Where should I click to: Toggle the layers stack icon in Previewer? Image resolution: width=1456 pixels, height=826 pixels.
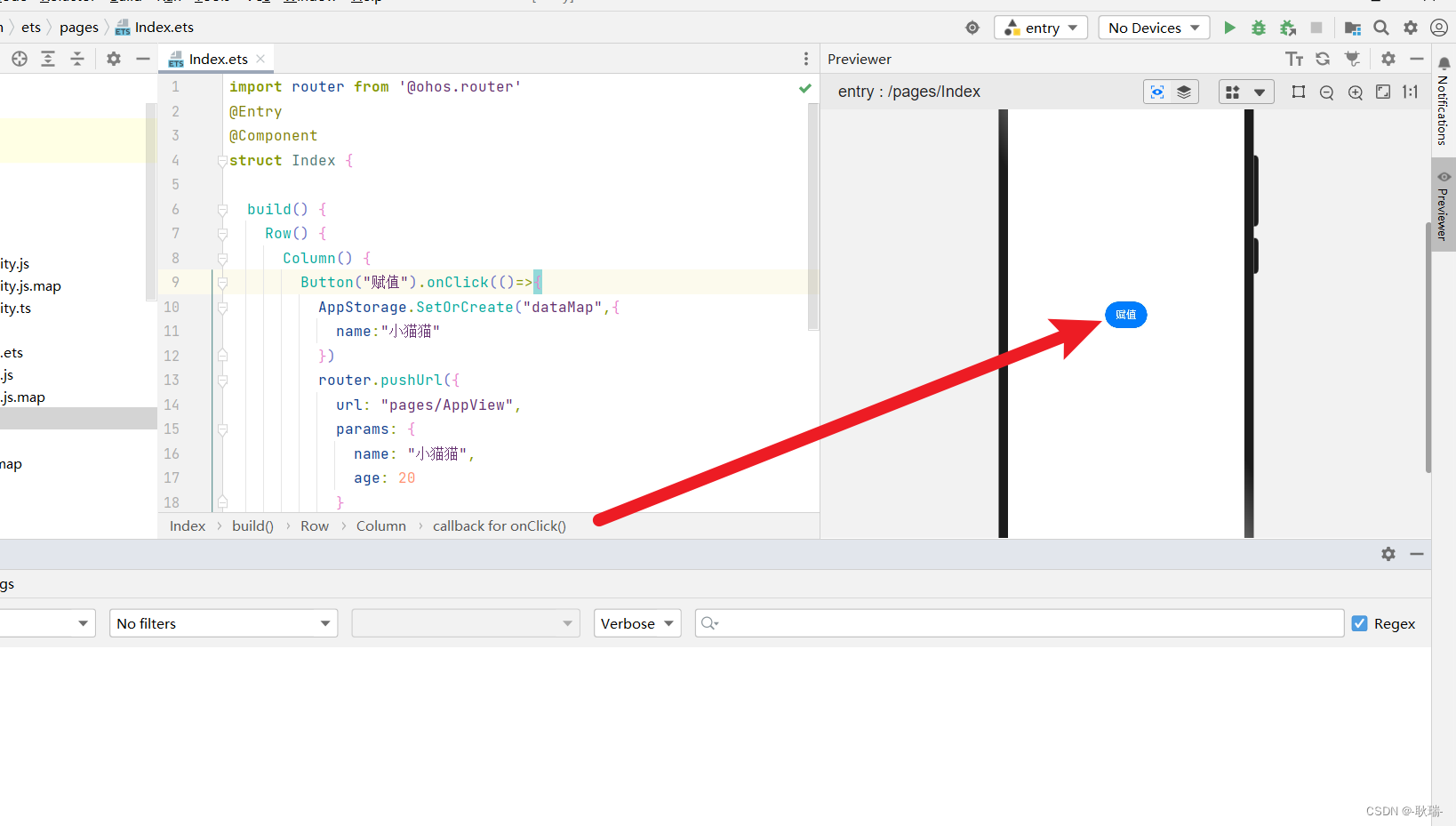(1184, 92)
